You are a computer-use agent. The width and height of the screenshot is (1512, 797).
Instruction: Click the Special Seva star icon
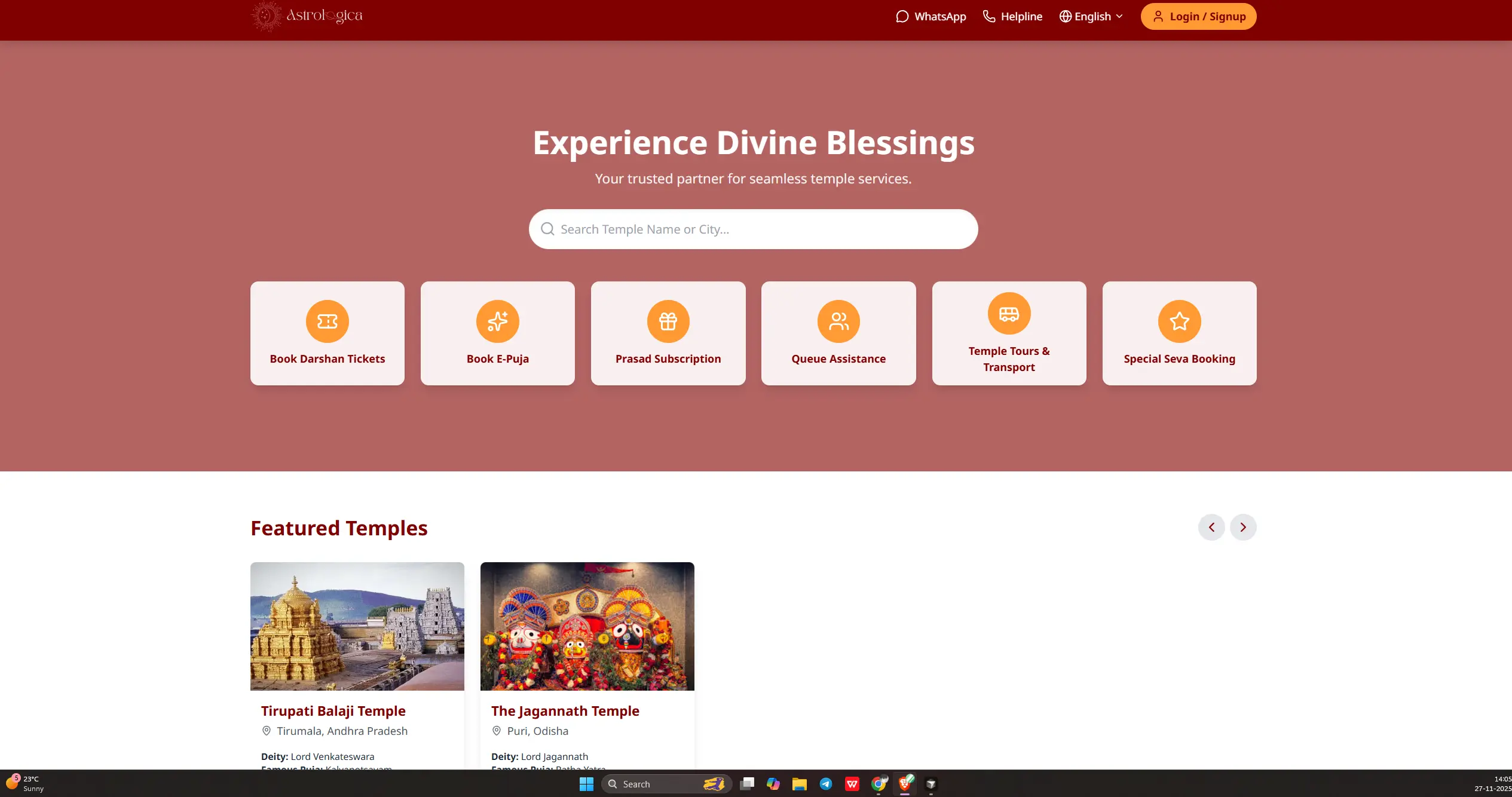[x=1179, y=321]
